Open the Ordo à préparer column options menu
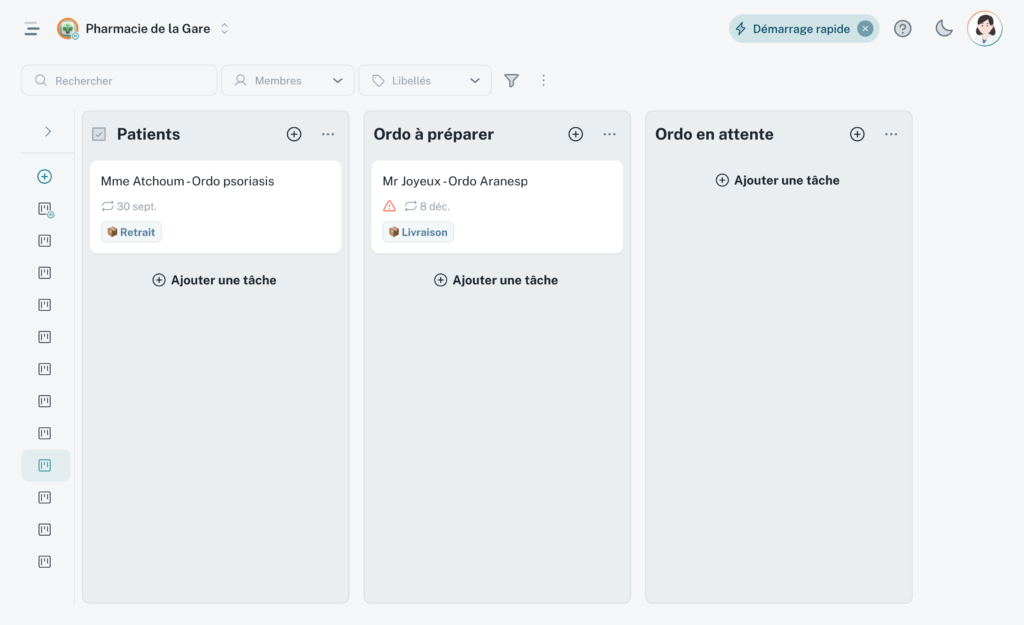Screen dimensions: 1024x625 tap(609, 134)
